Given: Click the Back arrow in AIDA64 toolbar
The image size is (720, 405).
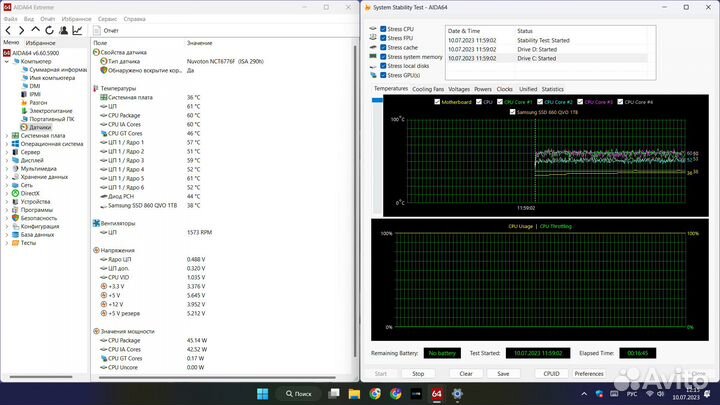Looking at the screenshot, I should point(8,30).
